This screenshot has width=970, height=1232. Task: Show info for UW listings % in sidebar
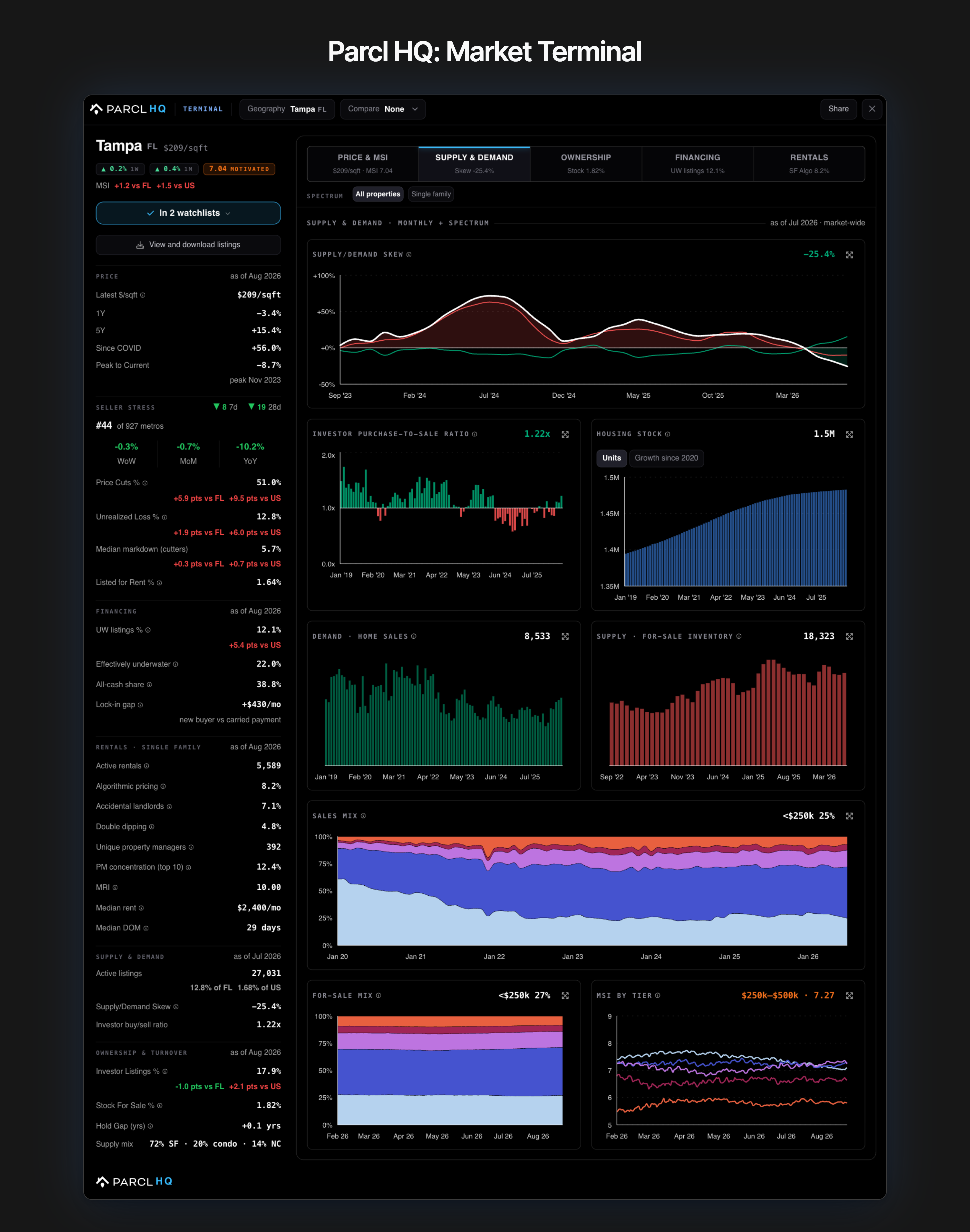tap(148, 630)
